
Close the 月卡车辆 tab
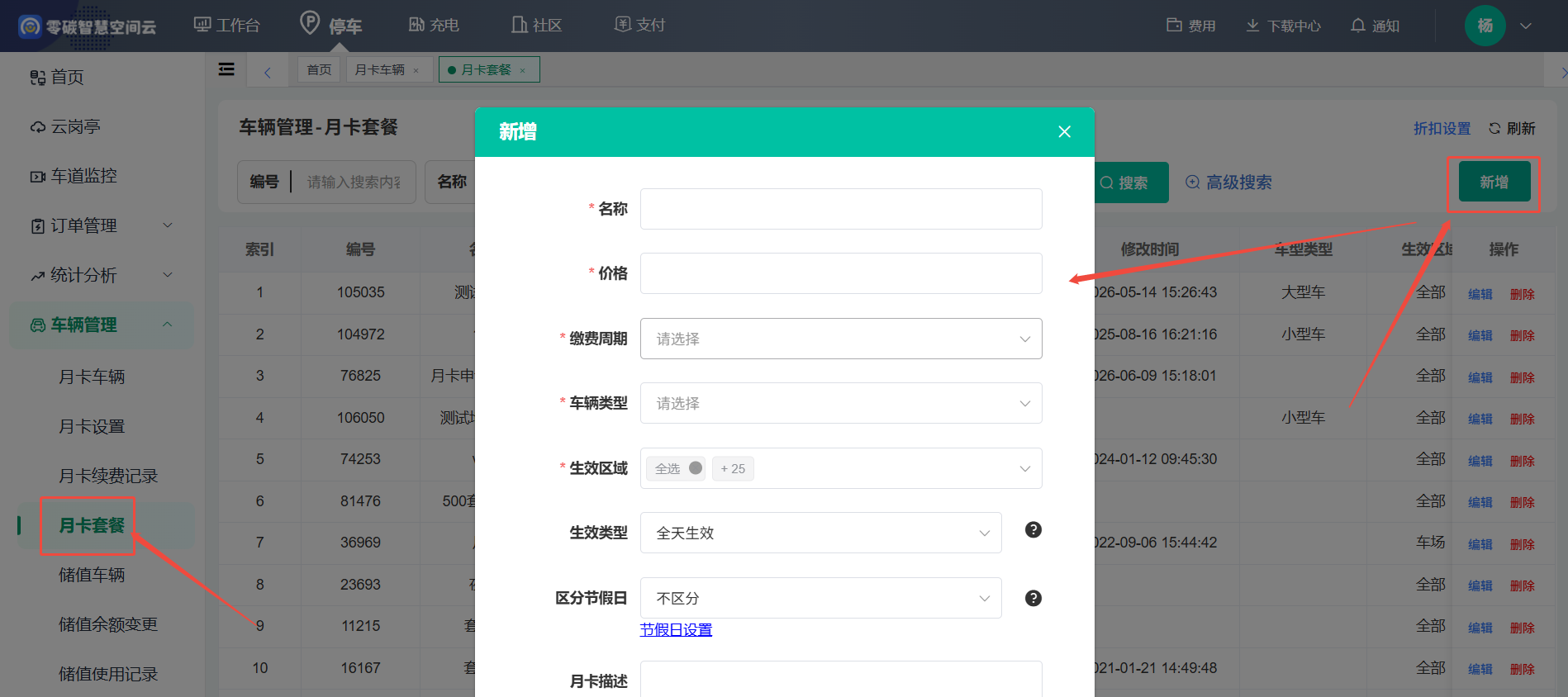tap(416, 71)
